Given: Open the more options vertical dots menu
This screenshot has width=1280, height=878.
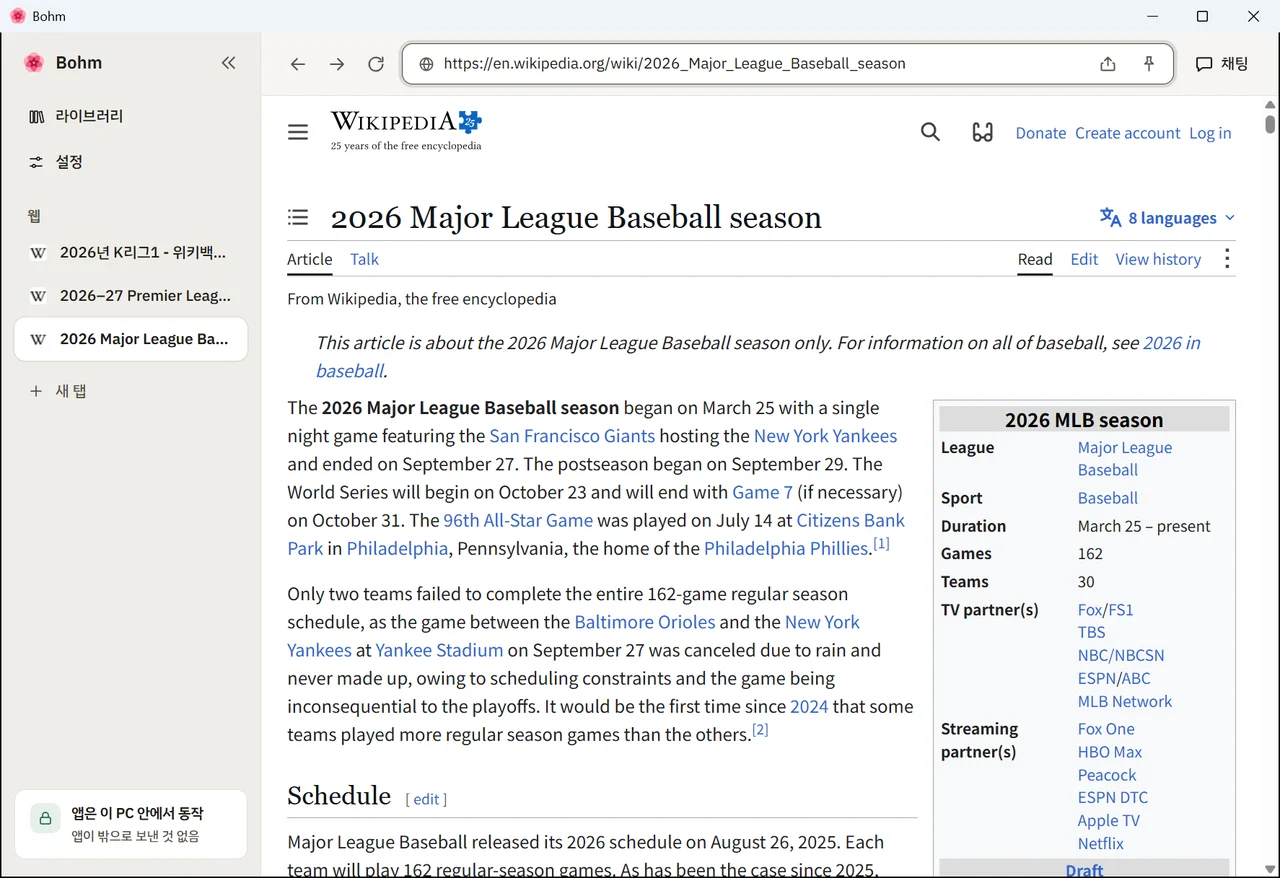Looking at the screenshot, I should [1227, 259].
